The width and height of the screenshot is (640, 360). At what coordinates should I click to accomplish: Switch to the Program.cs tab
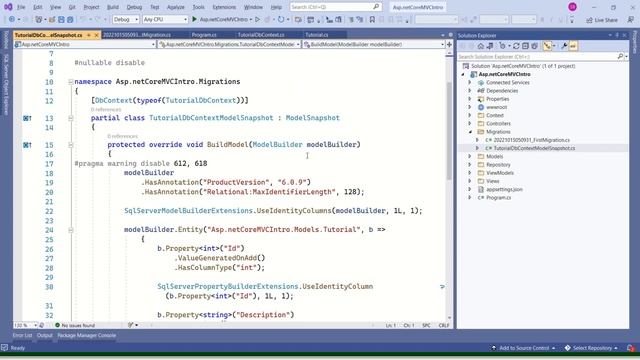tap(204, 35)
